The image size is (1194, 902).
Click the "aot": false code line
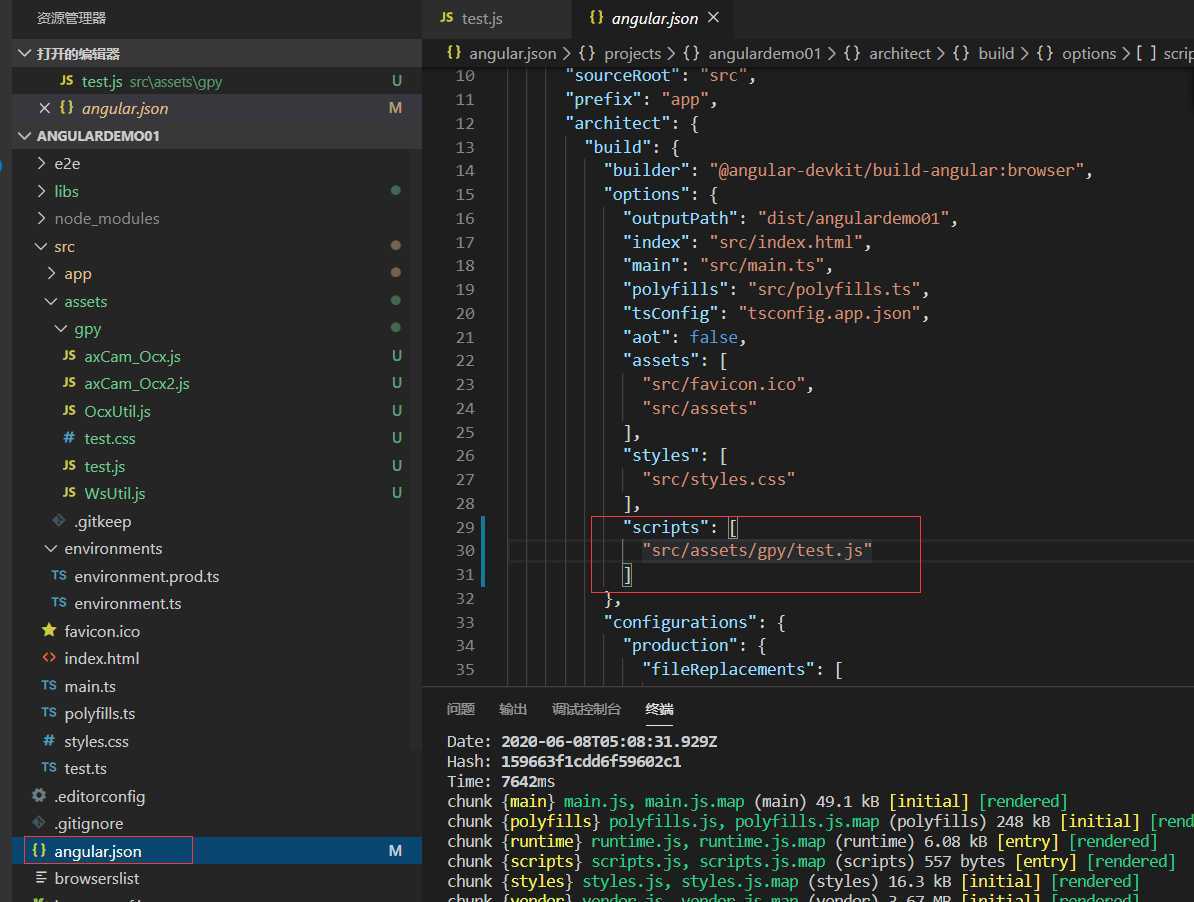[x=685, y=337]
